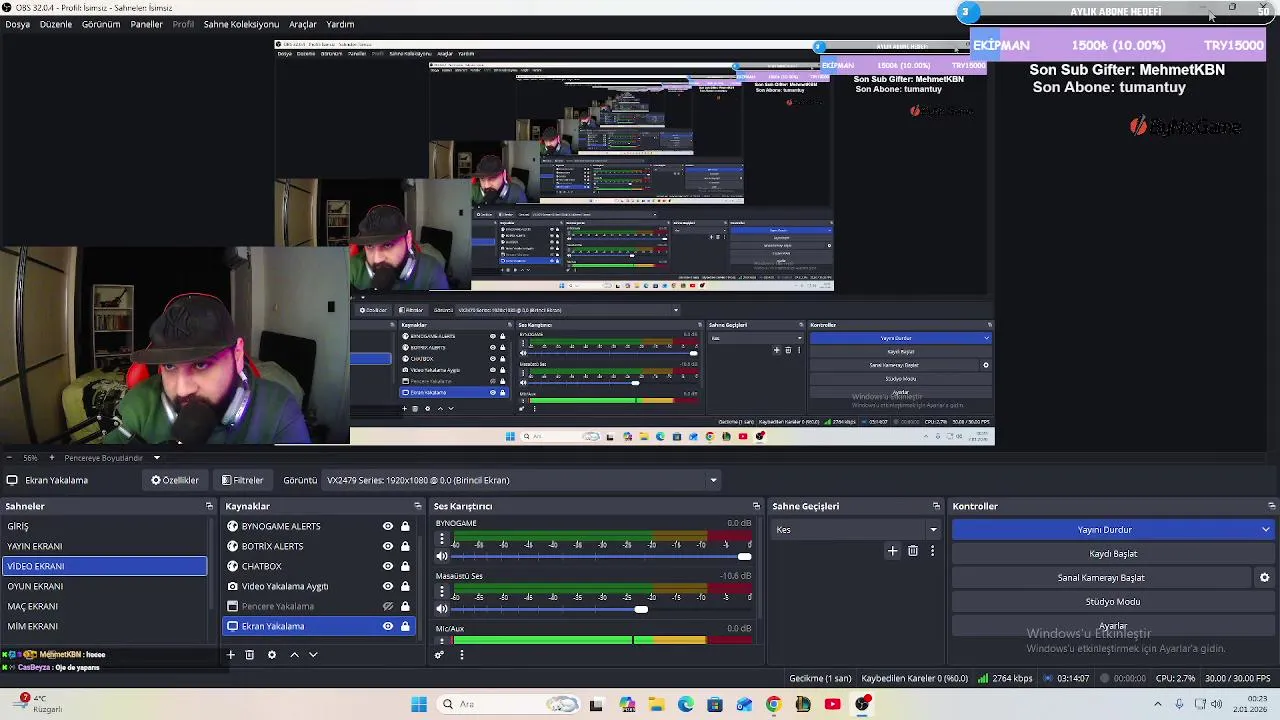
Task: Toggle lock on Video Yakalama Aygıtı source
Action: pyautogui.click(x=405, y=586)
